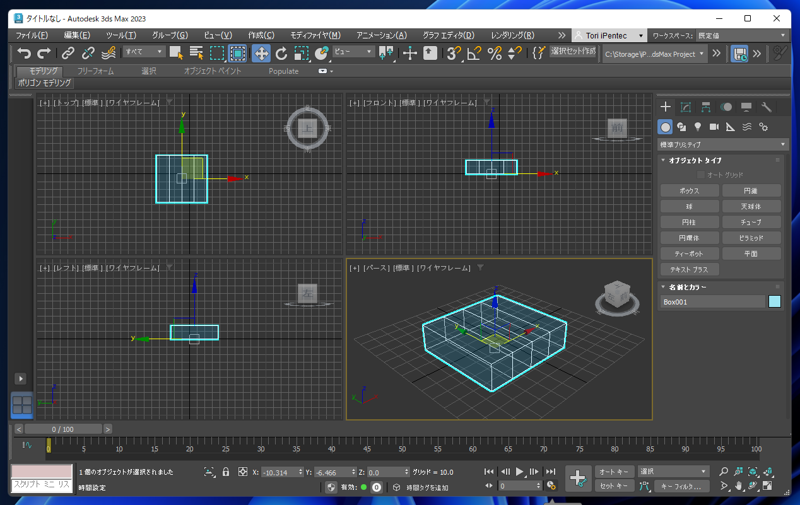Open the selection filter 'すべて' dropdown
The height and width of the screenshot is (505, 800).
(x=144, y=52)
